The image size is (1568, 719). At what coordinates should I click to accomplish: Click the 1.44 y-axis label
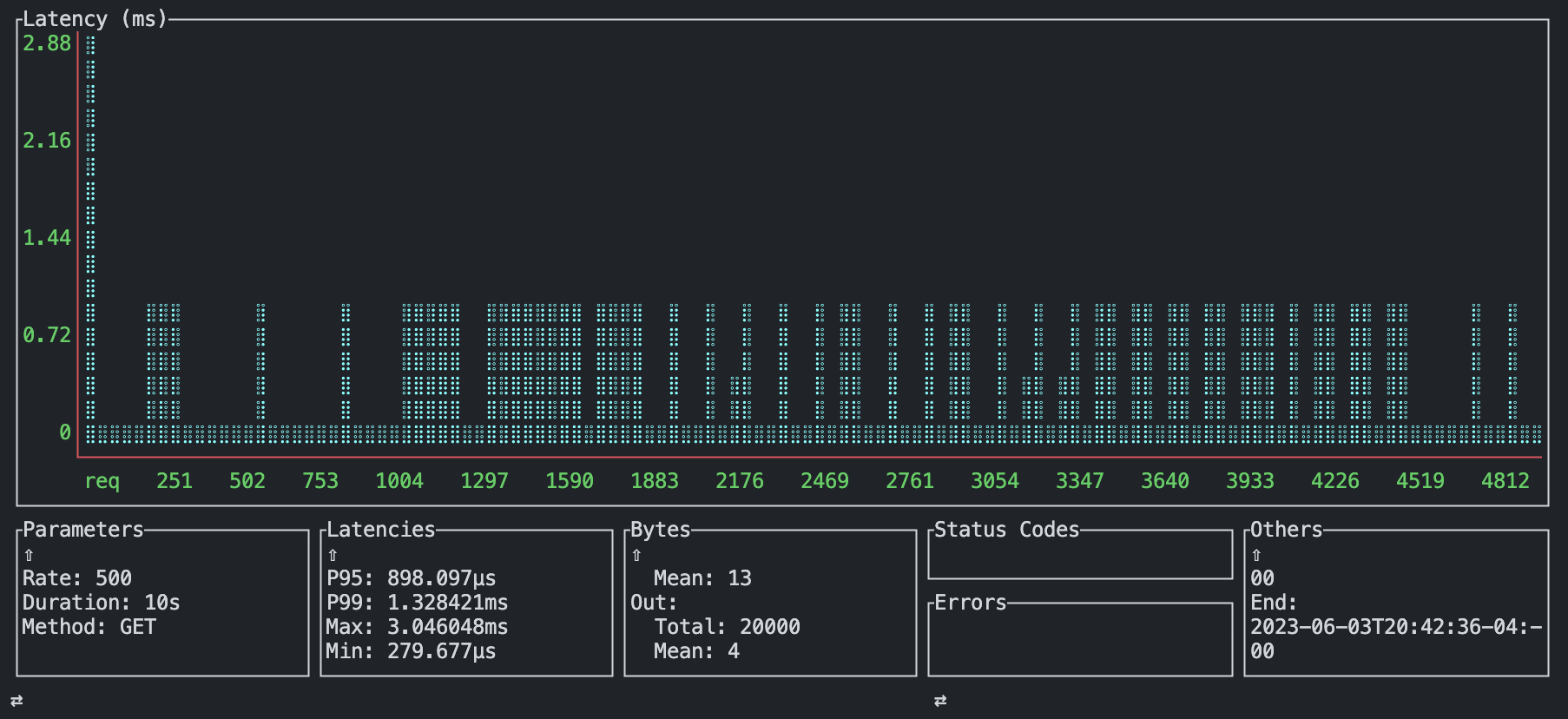pyautogui.click(x=47, y=238)
